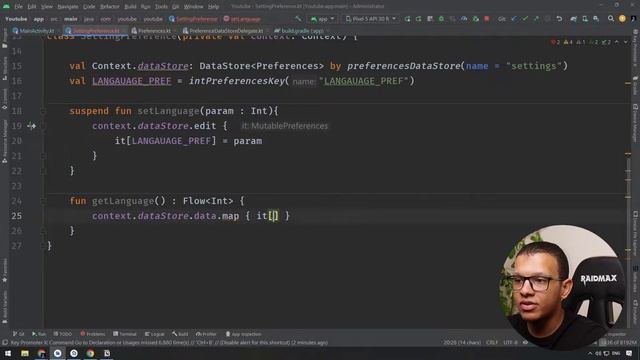Click the preferencesDataStore call on line 15
The image size is (640, 360).
point(404,66)
